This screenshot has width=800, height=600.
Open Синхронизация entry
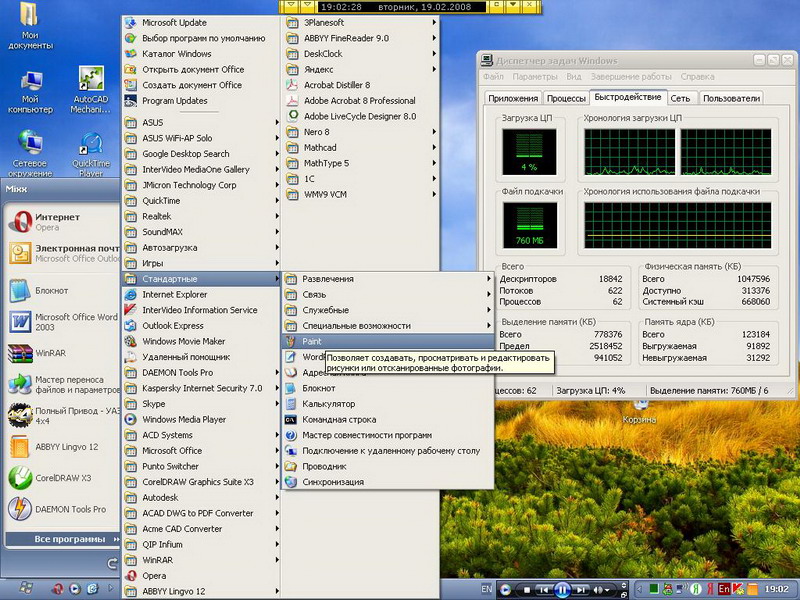pyautogui.click(x=388, y=482)
